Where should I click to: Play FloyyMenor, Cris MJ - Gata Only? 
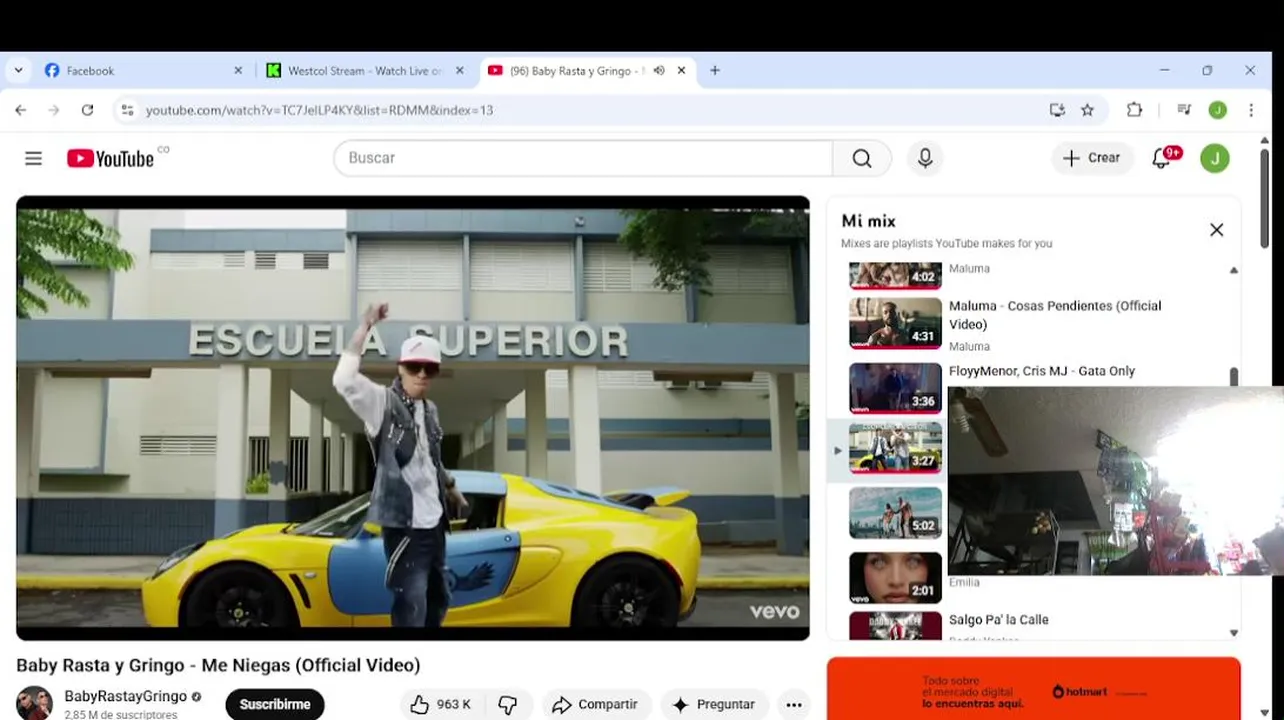1042,371
